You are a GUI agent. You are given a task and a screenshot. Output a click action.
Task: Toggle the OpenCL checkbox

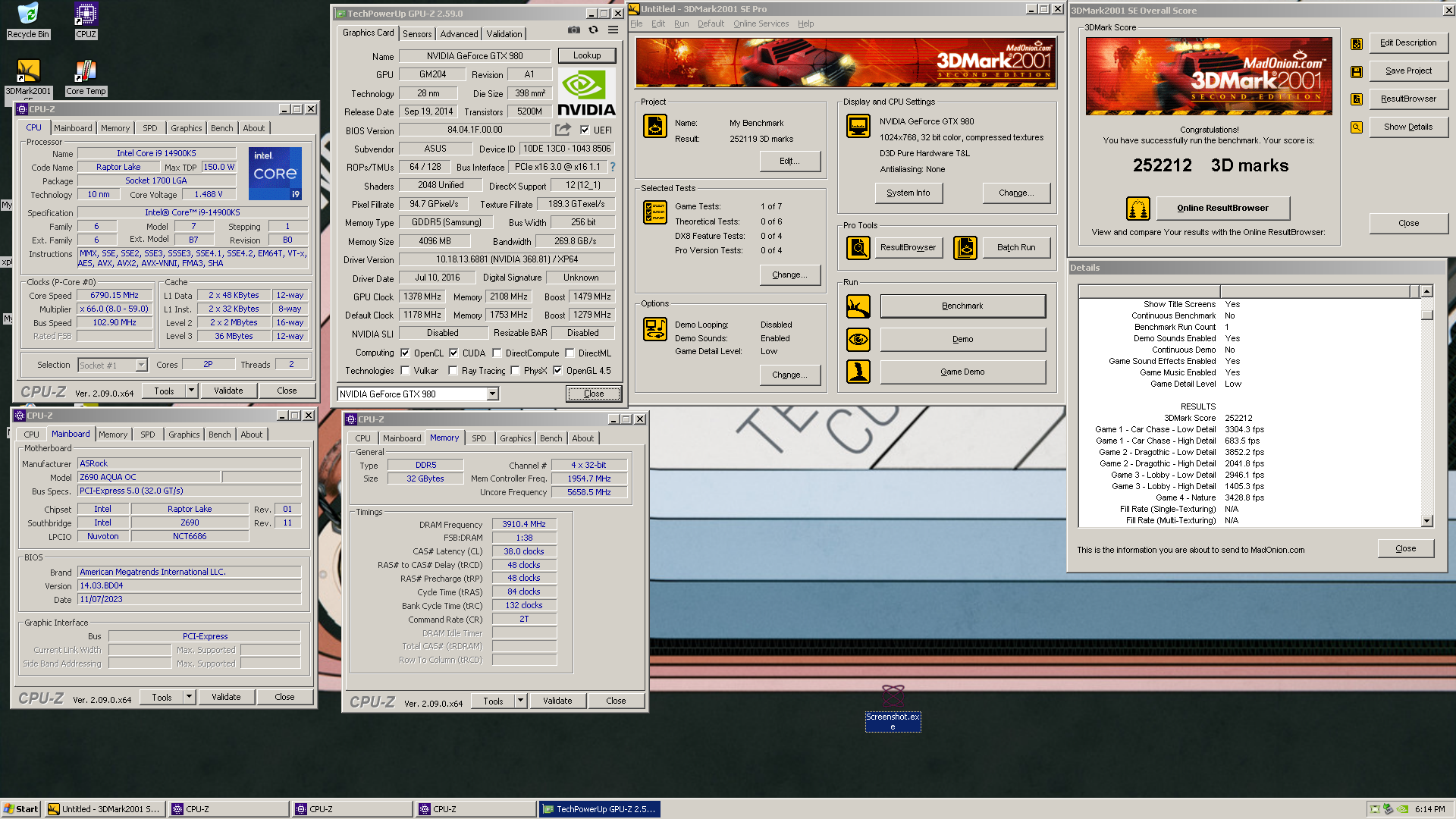click(405, 353)
